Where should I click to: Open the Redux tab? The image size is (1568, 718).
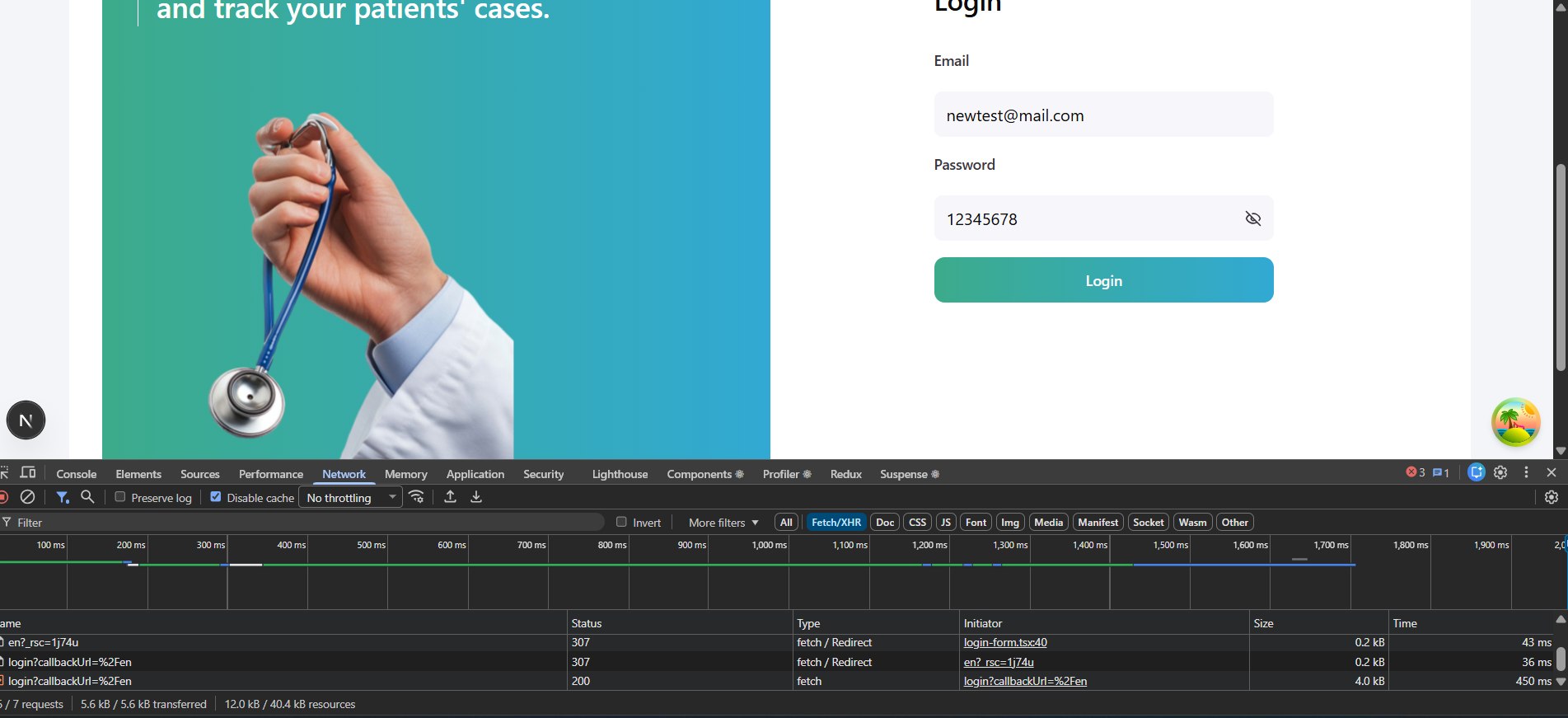coord(846,474)
